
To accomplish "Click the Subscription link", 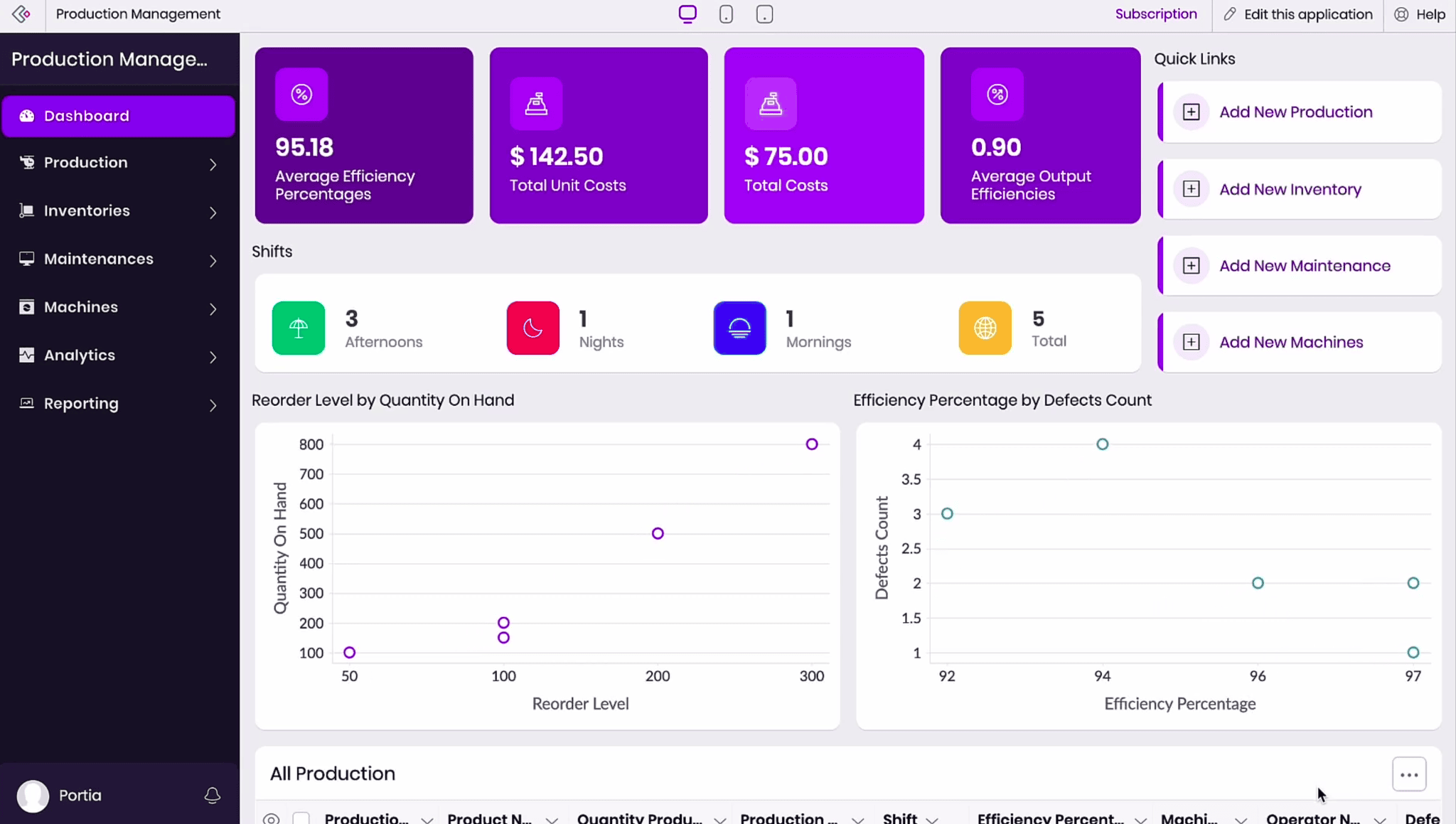I will click(x=1155, y=14).
